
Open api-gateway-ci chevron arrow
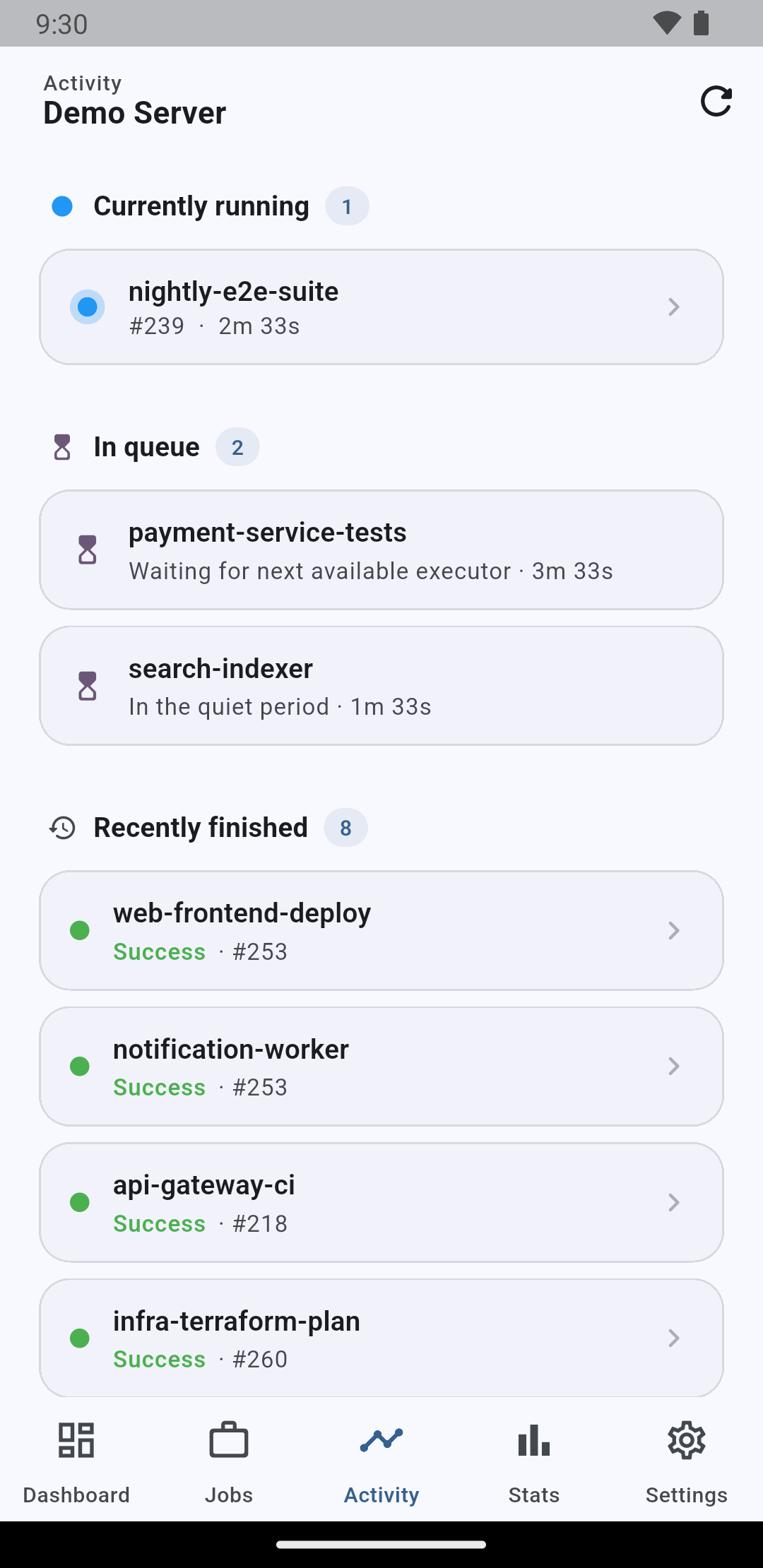point(674,1202)
